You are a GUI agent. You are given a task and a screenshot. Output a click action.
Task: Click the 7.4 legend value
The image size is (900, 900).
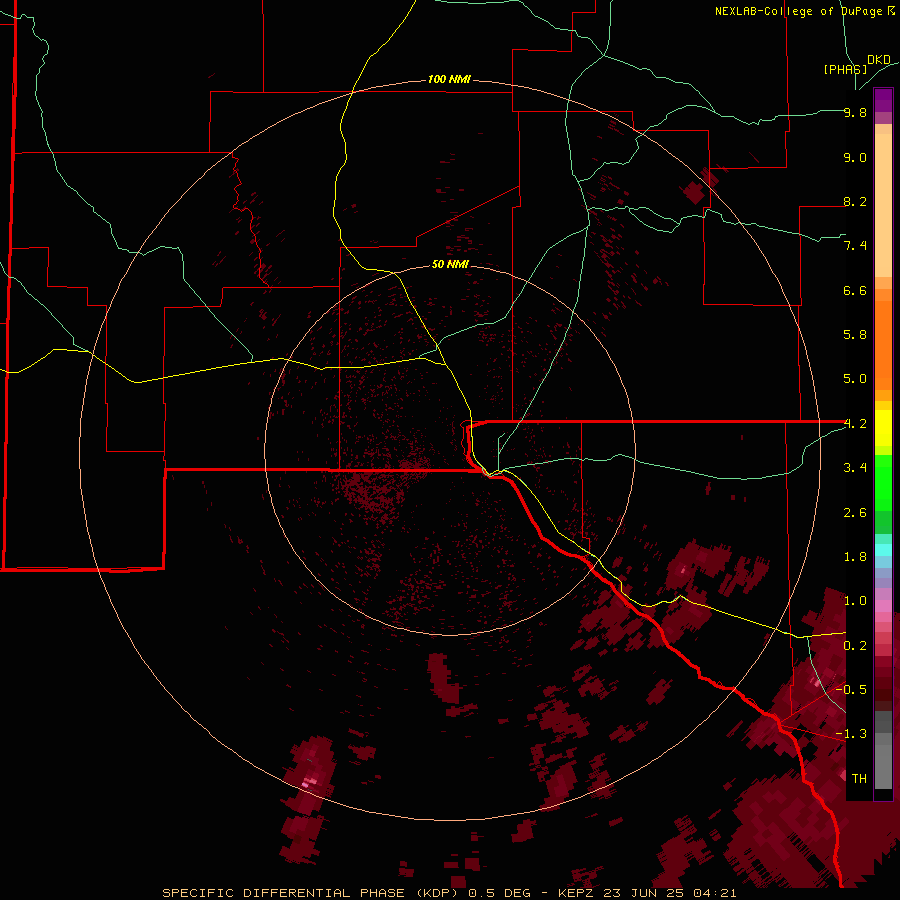coord(855,246)
